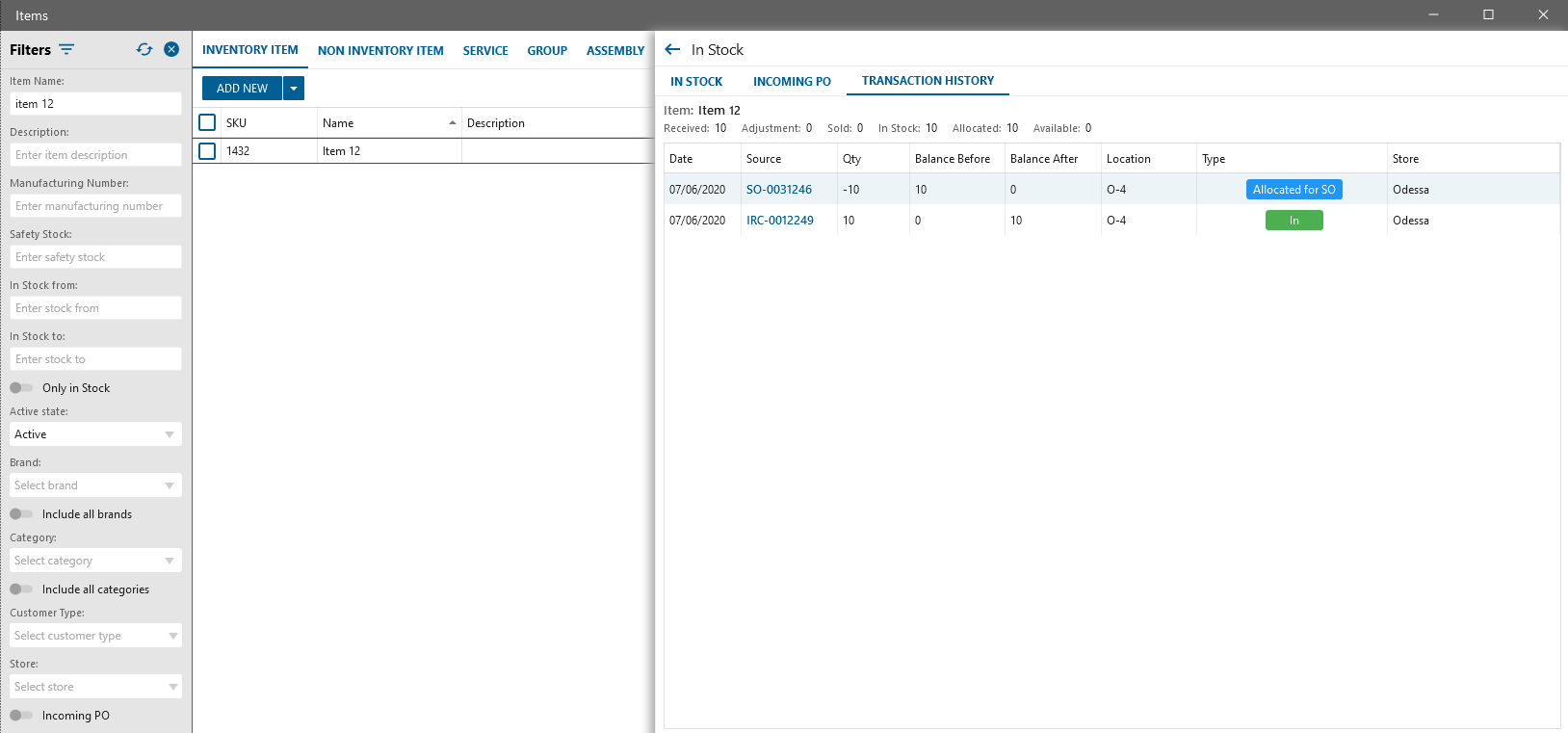Click the green In type badge
The height and width of the screenshot is (733, 1568).
click(1294, 221)
